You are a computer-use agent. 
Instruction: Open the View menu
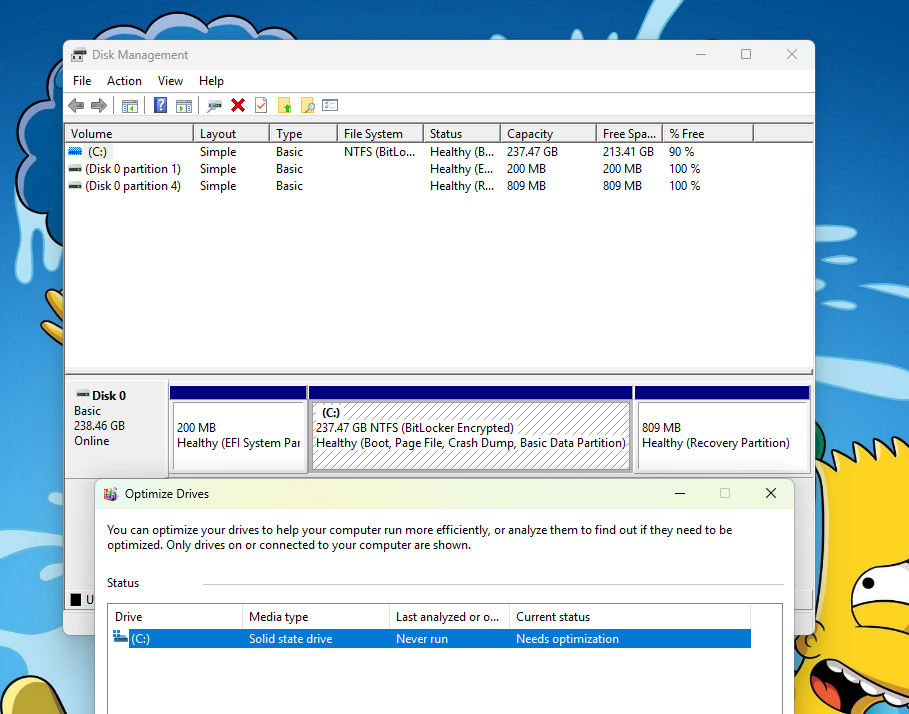(x=170, y=81)
